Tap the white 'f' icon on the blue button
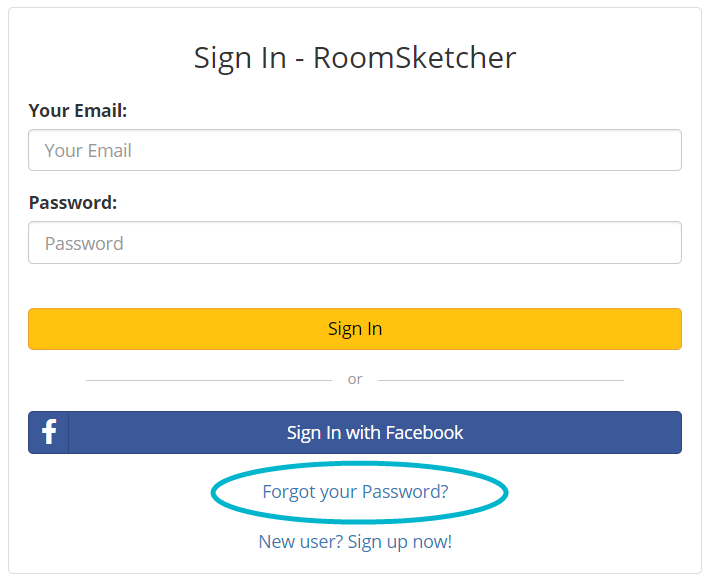The width and height of the screenshot is (711, 581). tap(49, 432)
